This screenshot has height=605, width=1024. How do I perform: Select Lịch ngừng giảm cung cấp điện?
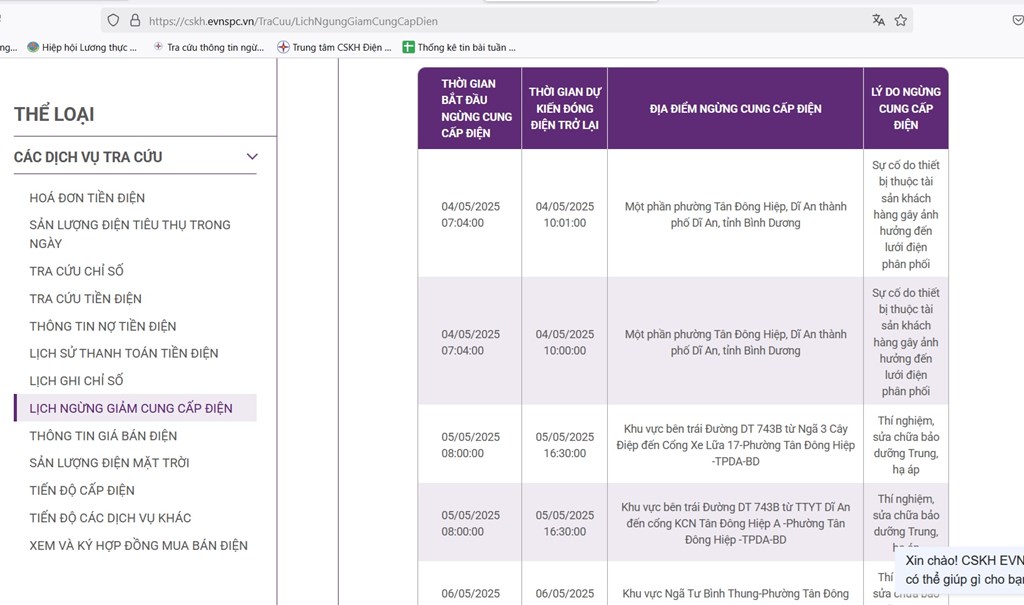click(130, 408)
